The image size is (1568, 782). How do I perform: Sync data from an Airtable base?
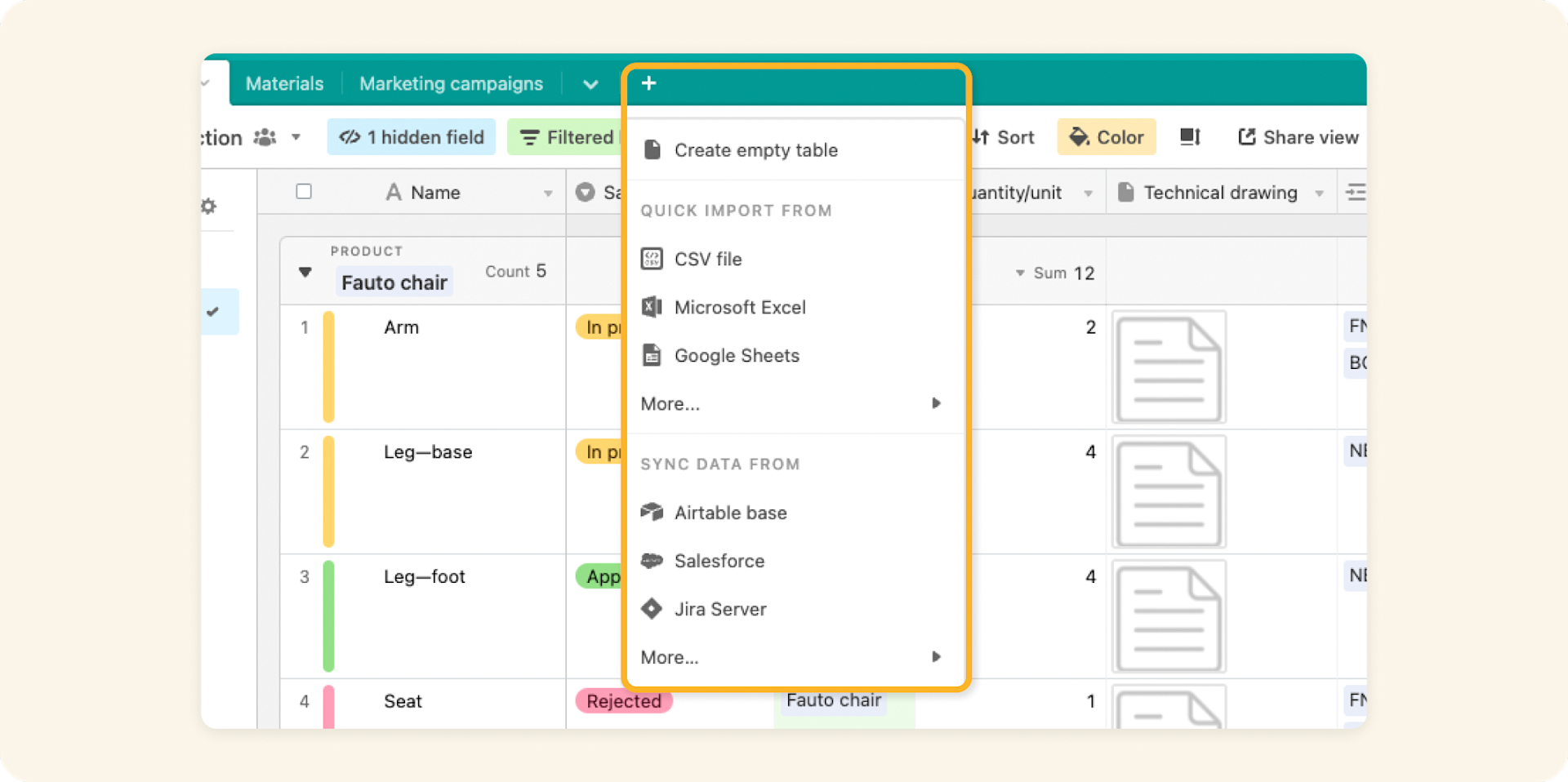click(x=729, y=512)
